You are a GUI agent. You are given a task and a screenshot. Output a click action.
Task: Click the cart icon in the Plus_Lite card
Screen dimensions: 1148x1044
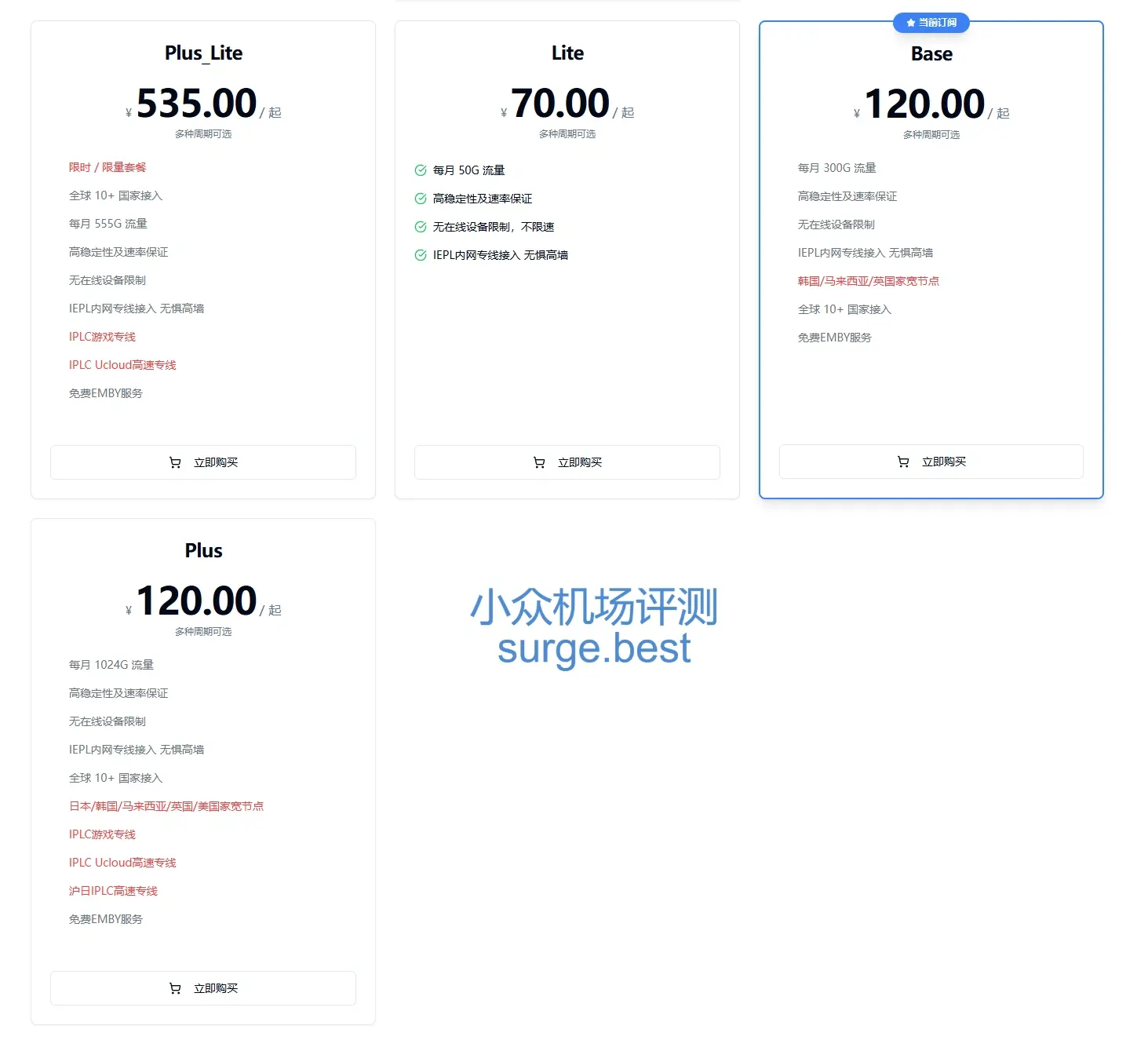pos(175,462)
